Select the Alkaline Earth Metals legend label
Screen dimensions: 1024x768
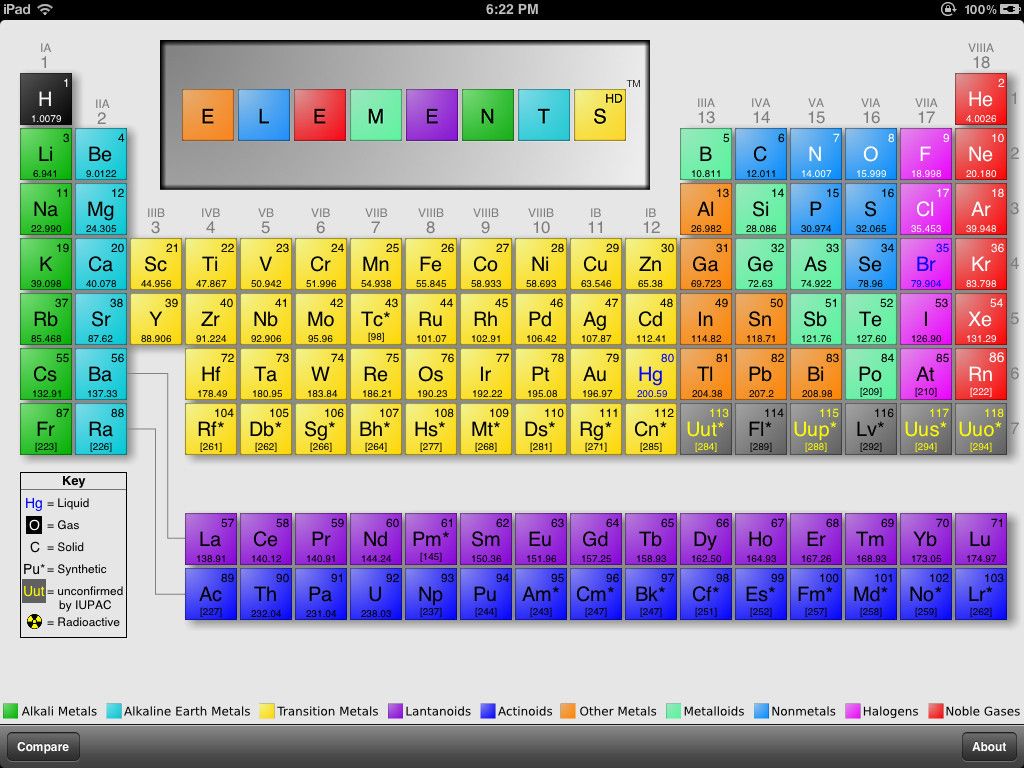pyautogui.click(x=187, y=711)
